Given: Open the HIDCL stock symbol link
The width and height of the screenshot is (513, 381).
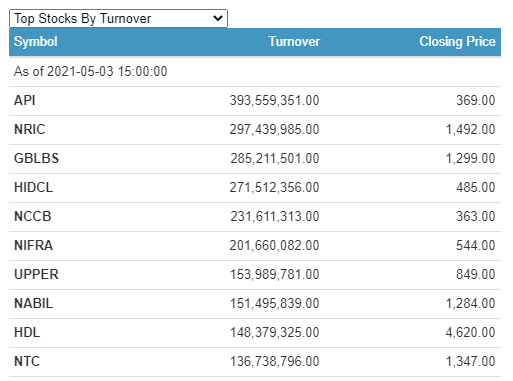Looking at the screenshot, I should (x=33, y=187).
